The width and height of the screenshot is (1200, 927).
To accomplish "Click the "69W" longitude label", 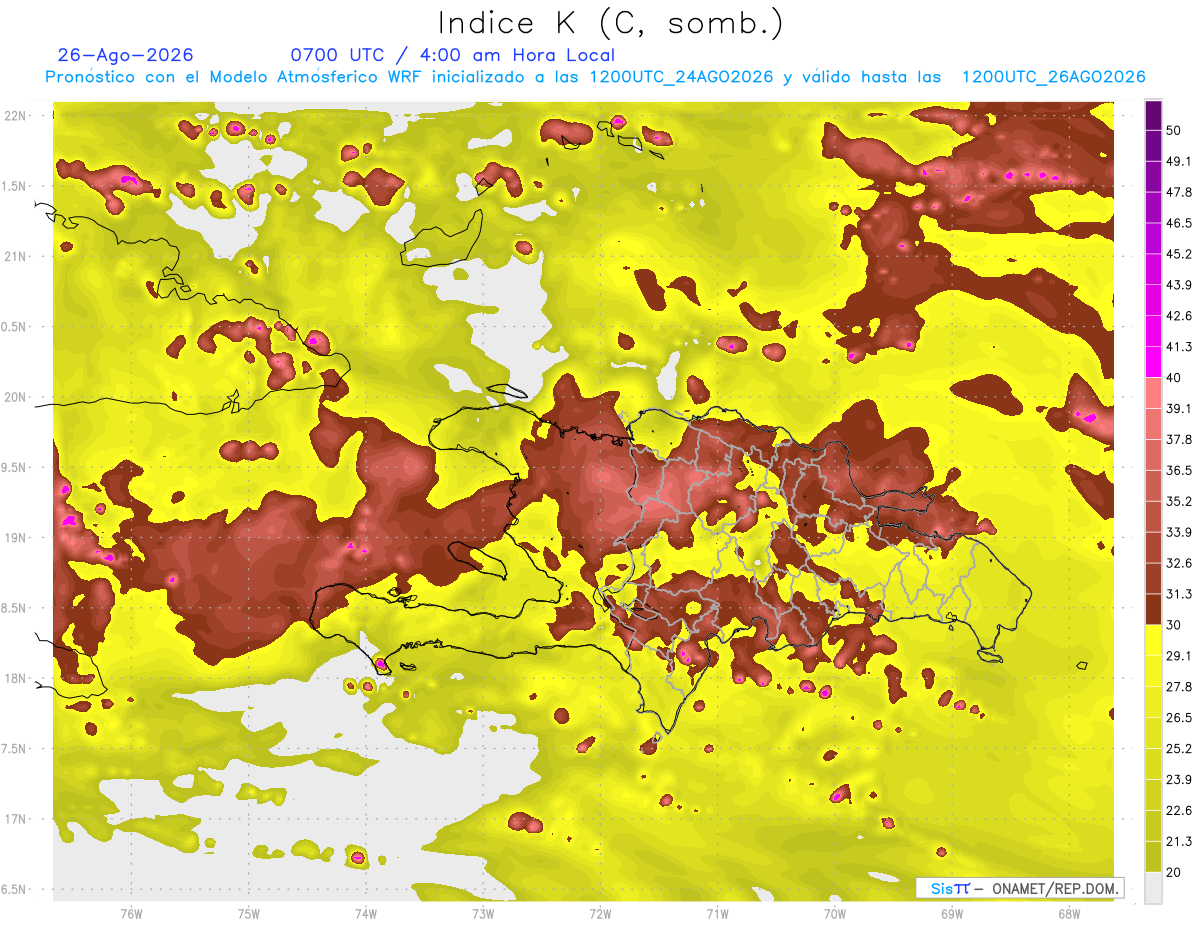I will [951, 913].
